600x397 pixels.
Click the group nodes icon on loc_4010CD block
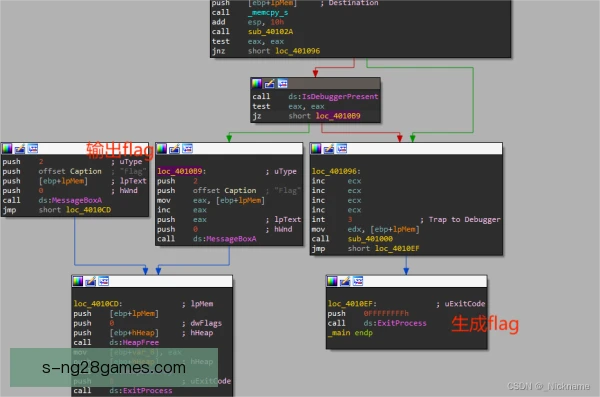point(104,281)
